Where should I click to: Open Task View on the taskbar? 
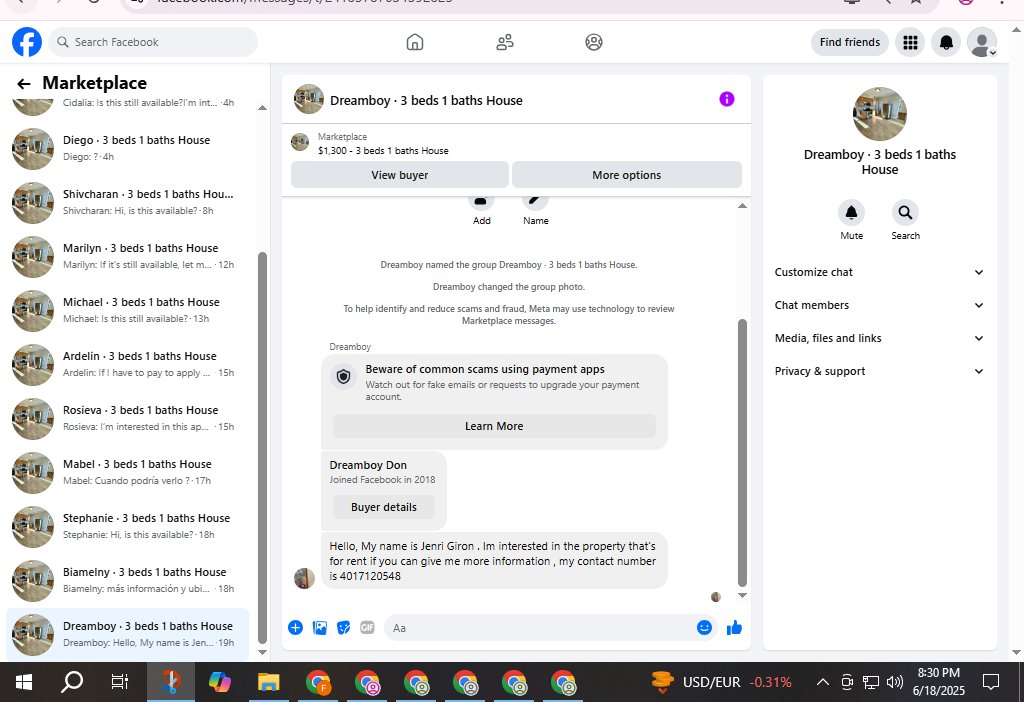(120, 682)
